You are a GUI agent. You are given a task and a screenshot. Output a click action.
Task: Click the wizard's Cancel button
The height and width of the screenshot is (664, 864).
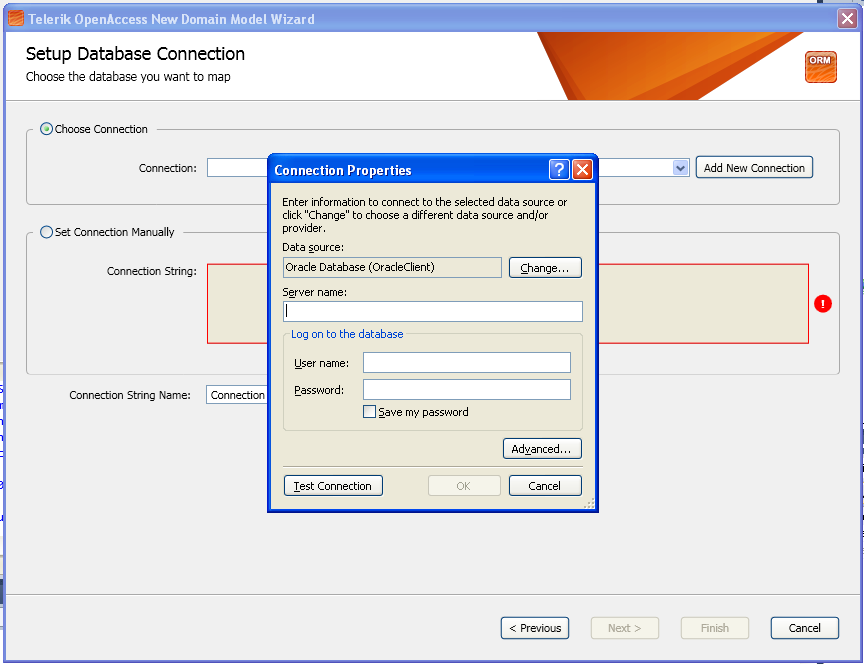pos(804,628)
